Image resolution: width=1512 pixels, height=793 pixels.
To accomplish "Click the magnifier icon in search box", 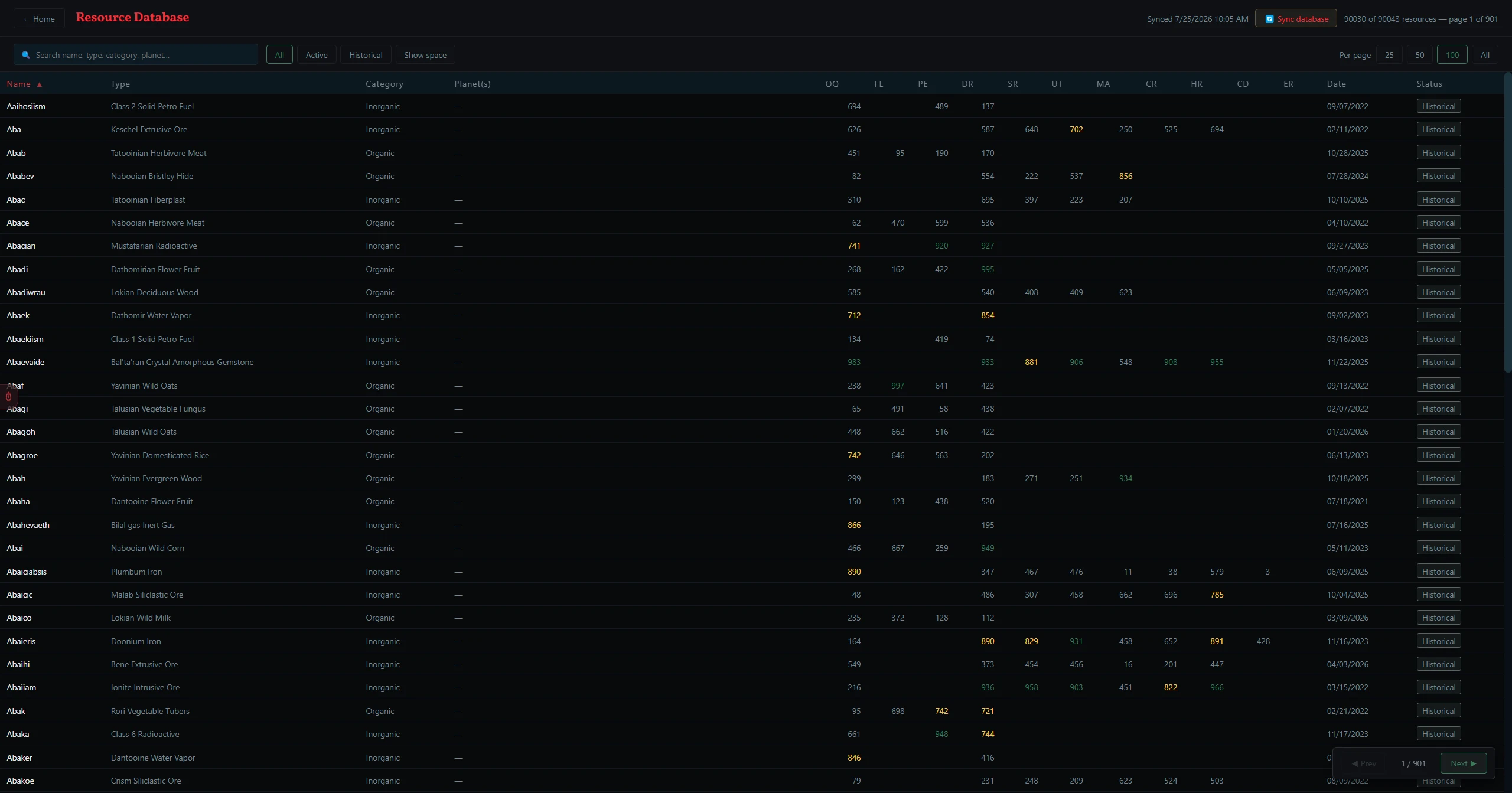I will pos(26,55).
